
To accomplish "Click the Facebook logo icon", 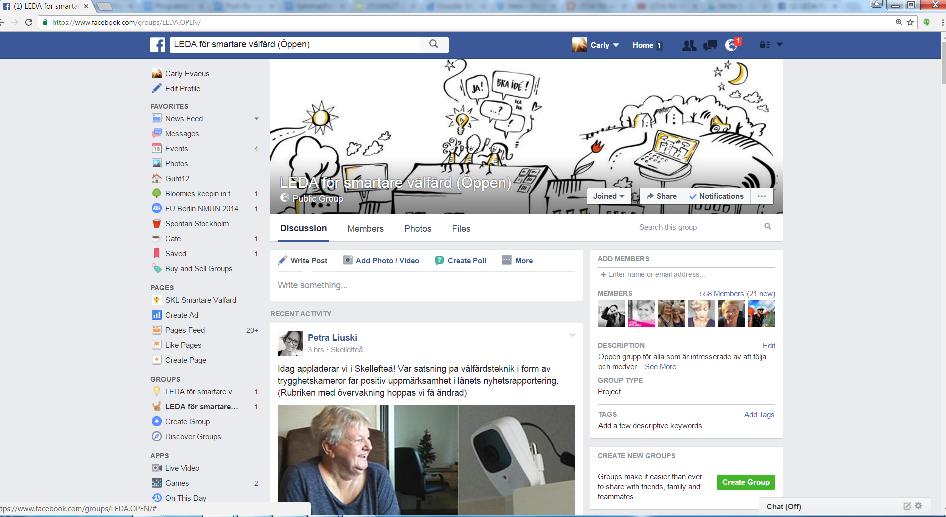I will [157, 45].
